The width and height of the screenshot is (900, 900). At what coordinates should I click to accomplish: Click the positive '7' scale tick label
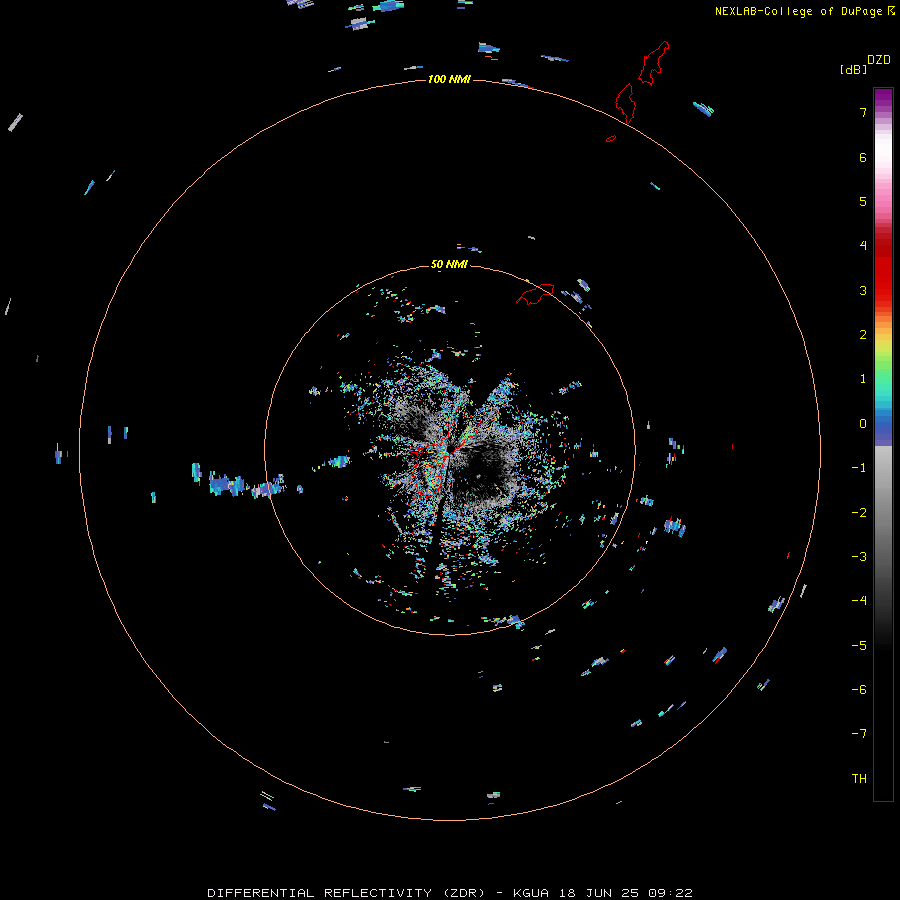click(x=862, y=112)
